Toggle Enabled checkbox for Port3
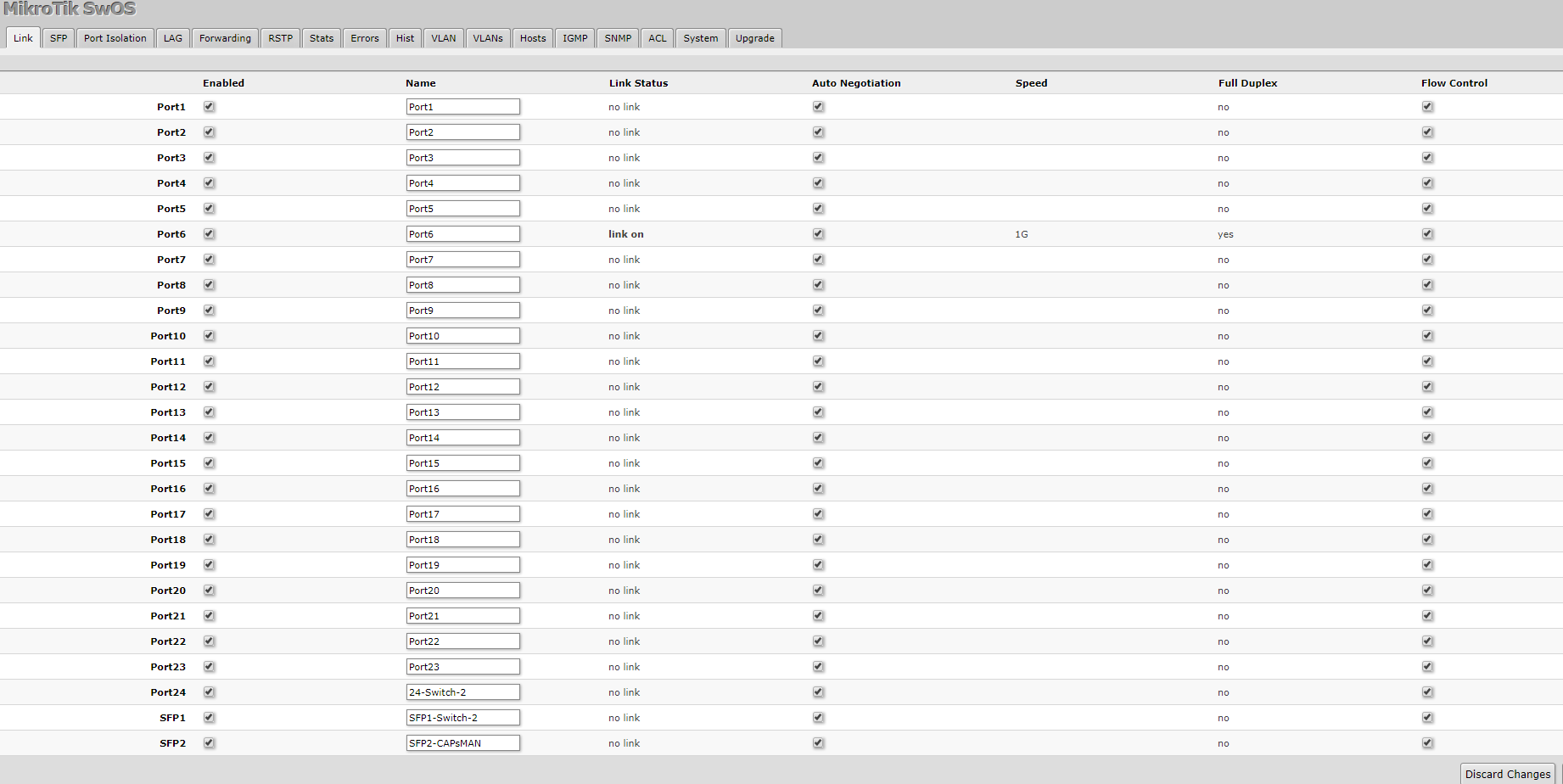This screenshot has height=784, width=1563. [210, 158]
